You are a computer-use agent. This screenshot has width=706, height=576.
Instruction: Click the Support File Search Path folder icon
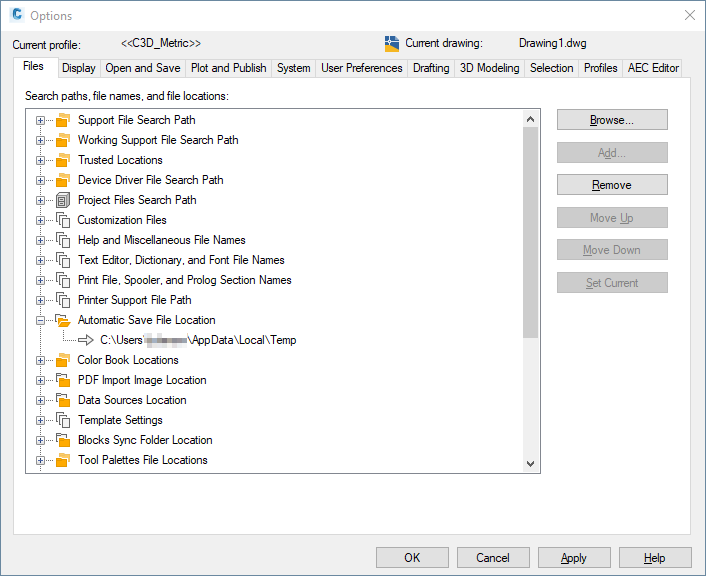coord(63,120)
